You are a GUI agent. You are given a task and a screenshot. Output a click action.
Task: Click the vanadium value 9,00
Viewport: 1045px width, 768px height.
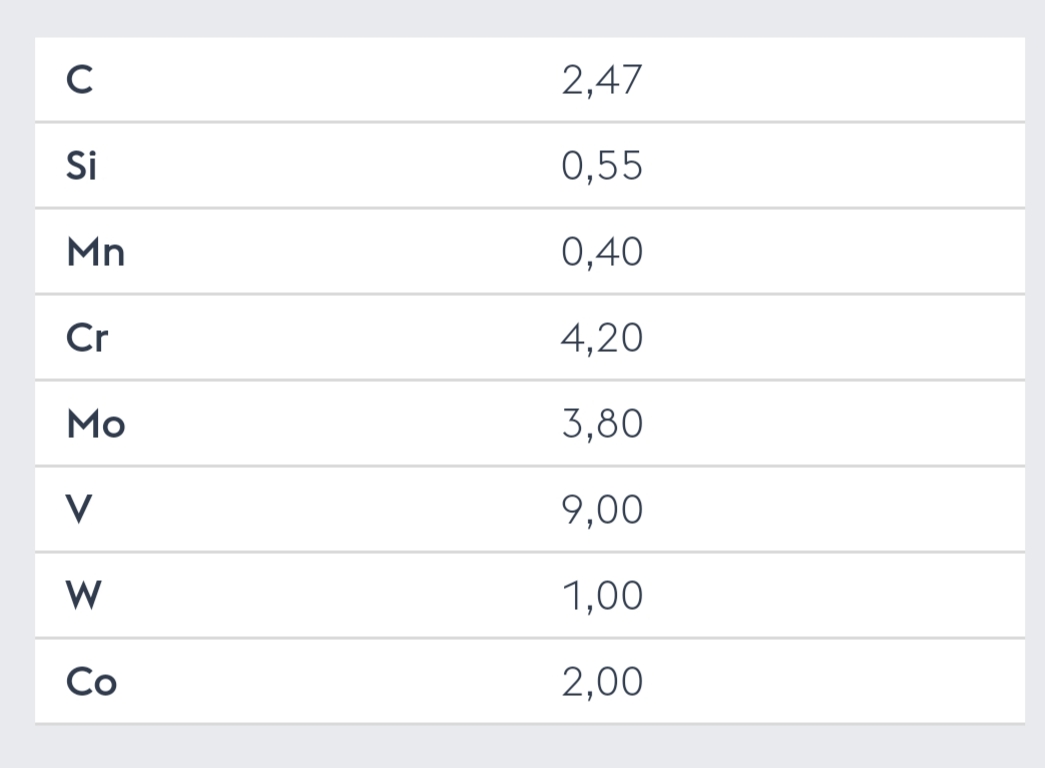[x=602, y=510]
